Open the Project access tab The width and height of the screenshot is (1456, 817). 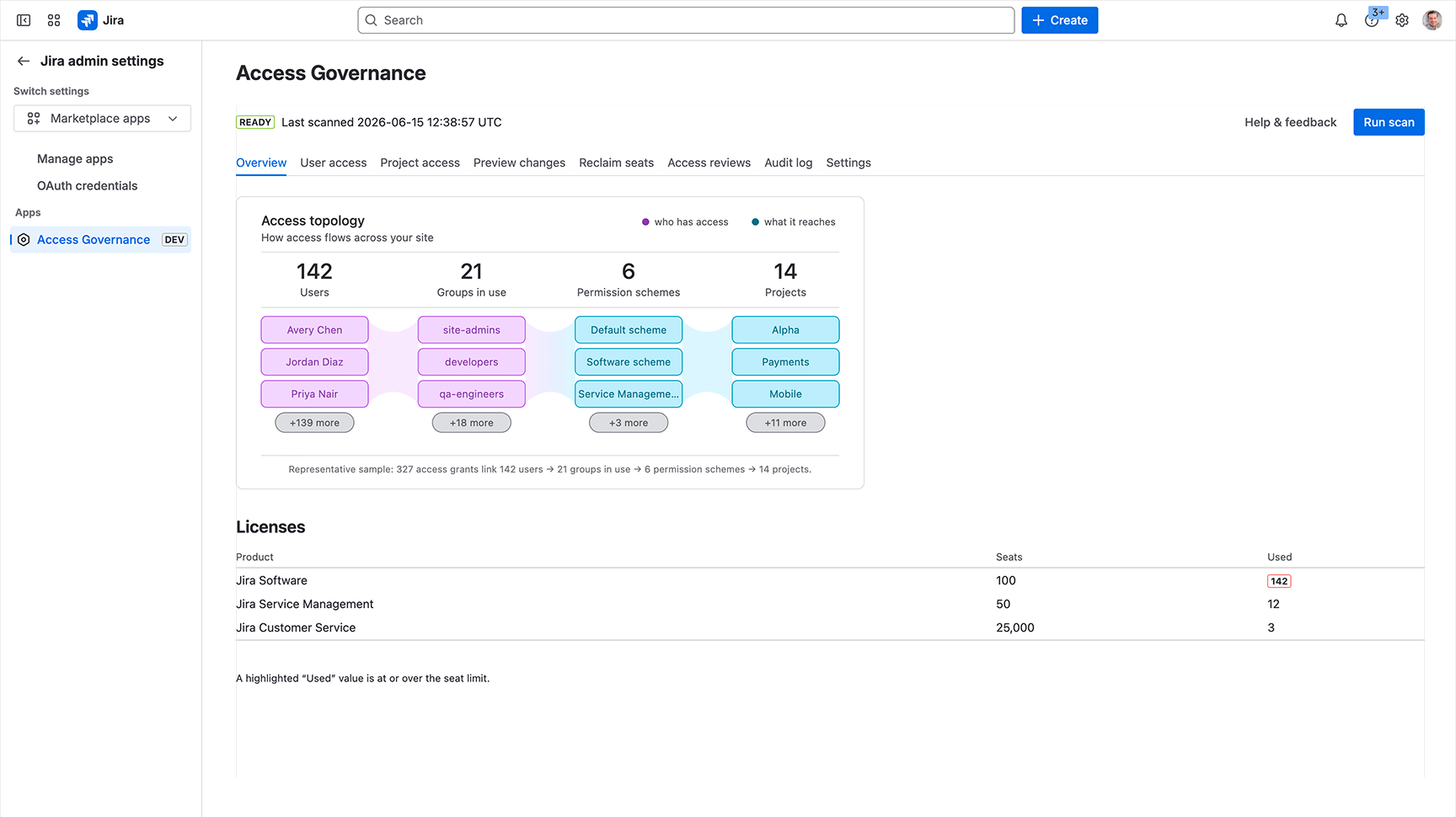point(420,163)
